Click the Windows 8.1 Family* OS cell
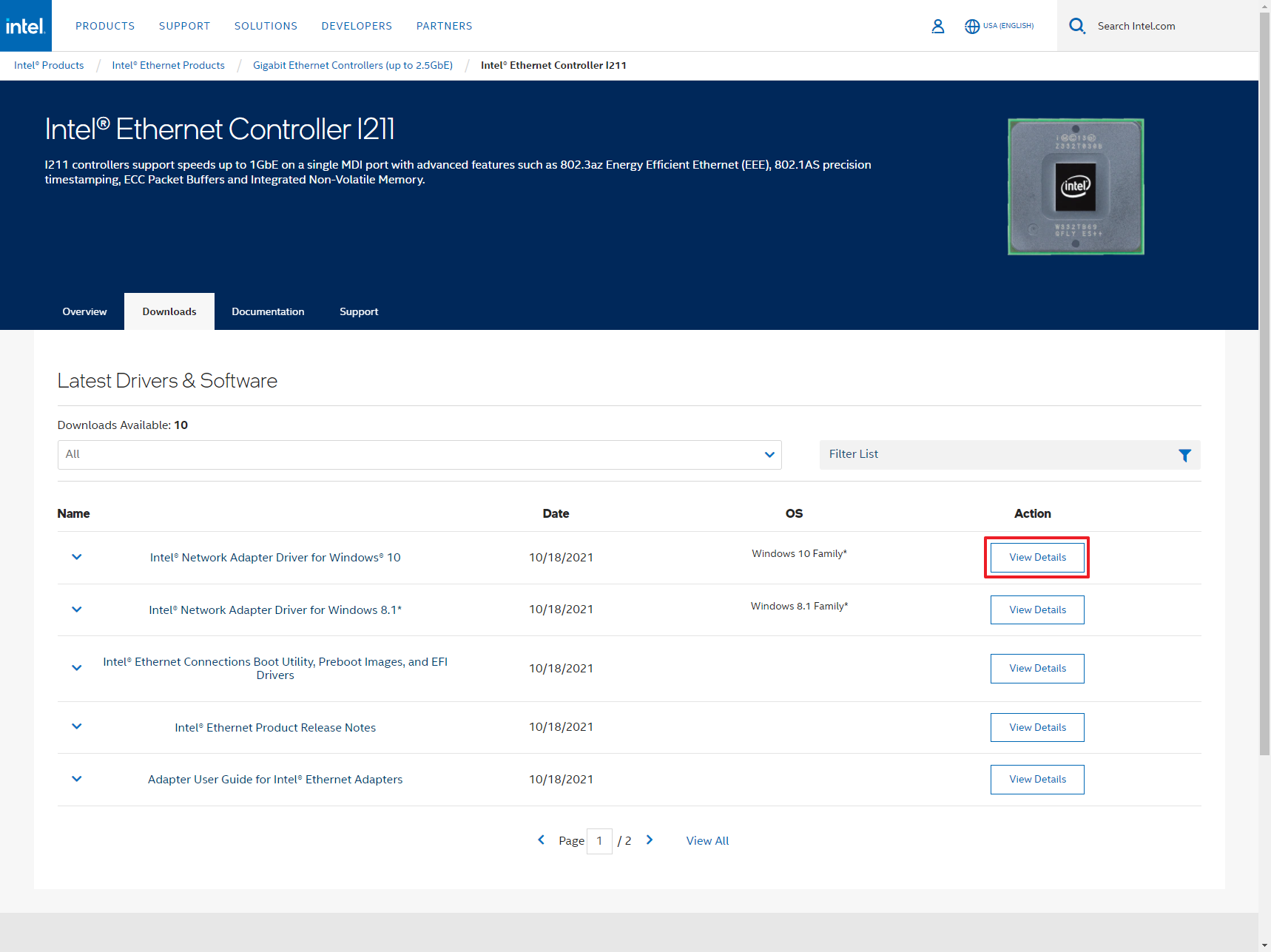 799,606
